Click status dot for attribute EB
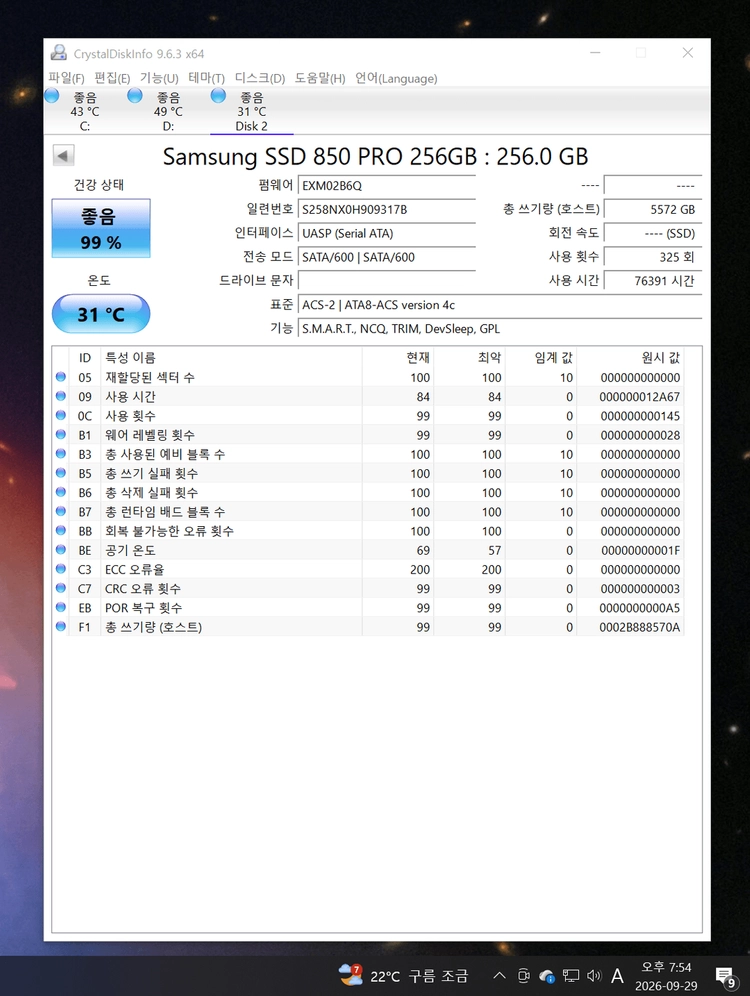 point(61,607)
